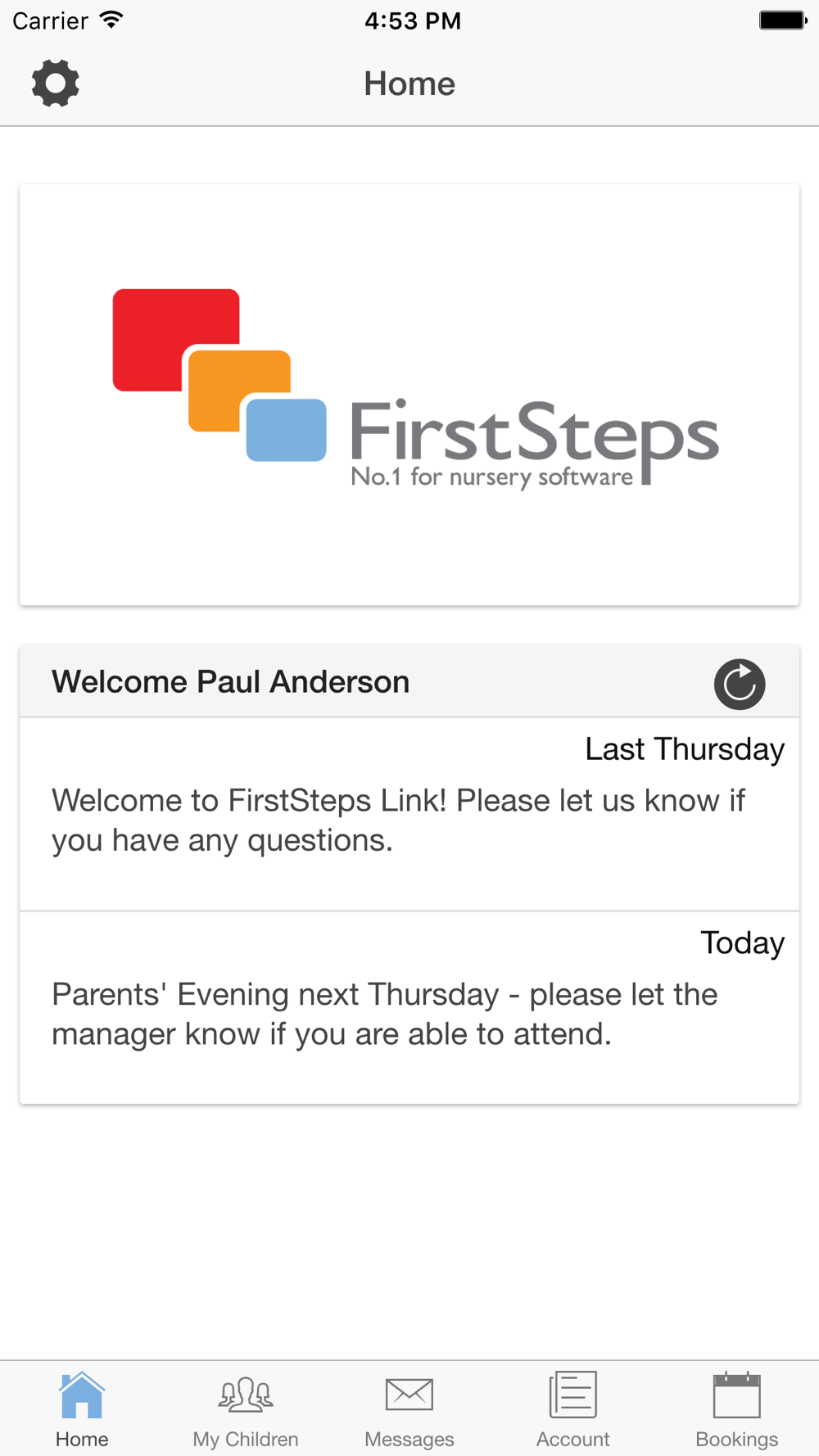The height and width of the screenshot is (1456, 819).
Task: Select the Messages tab label
Action: pyautogui.click(x=409, y=1439)
